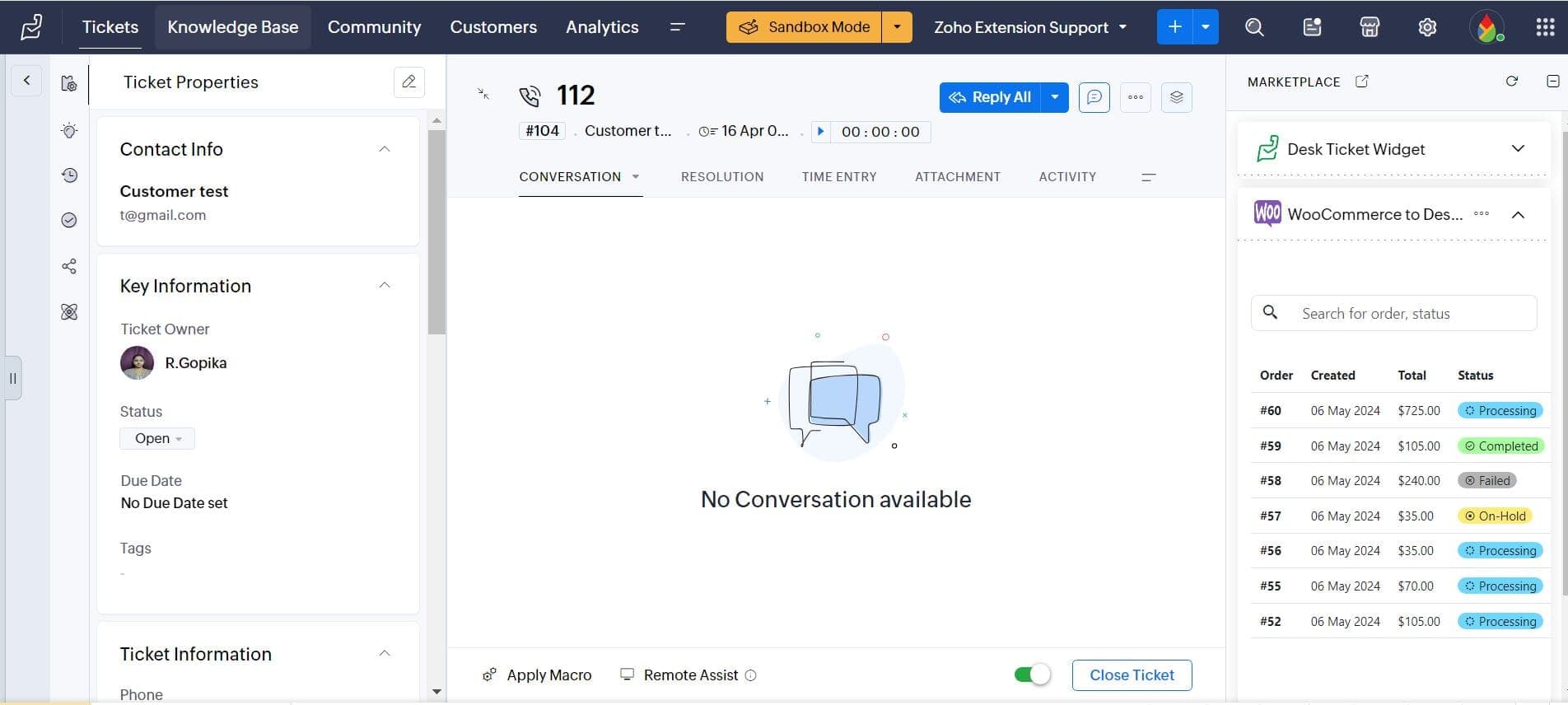Image resolution: width=1568 pixels, height=705 pixels.
Task: Open the Reply All dropdown arrow
Action: click(1054, 97)
